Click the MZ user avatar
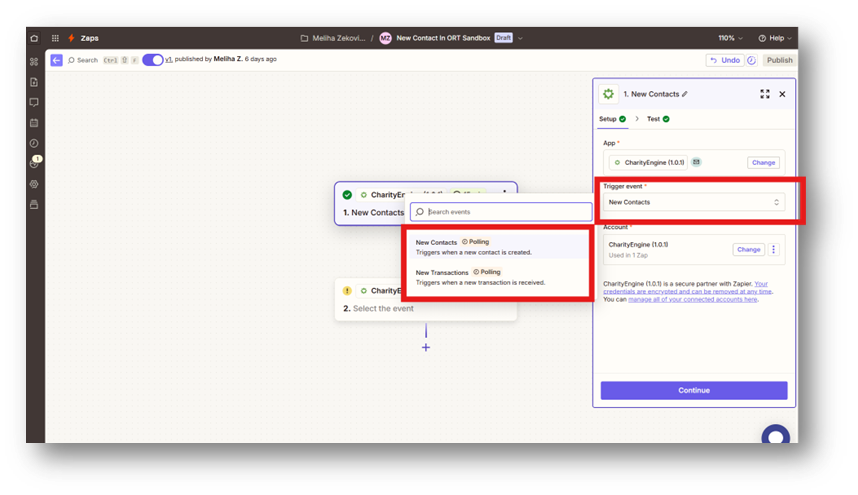 (385, 38)
